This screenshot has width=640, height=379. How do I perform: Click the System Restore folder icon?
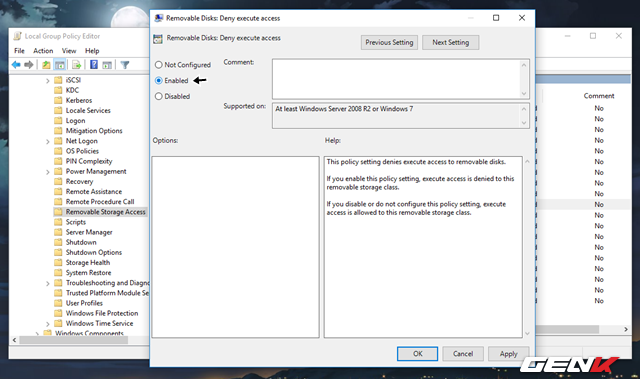58,273
